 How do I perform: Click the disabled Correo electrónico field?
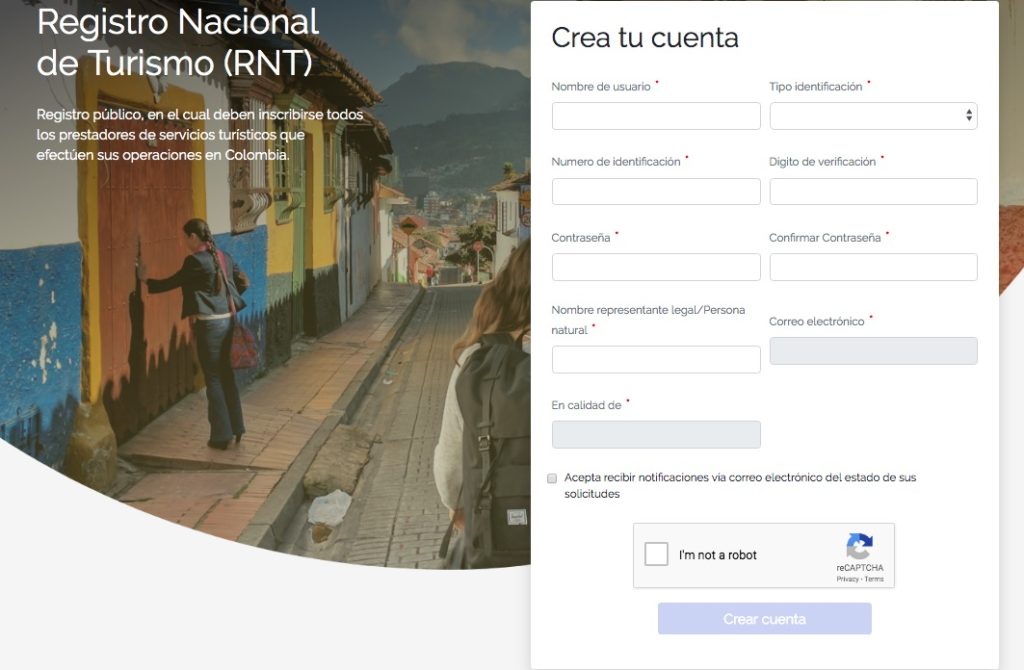[x=872, y=350]
